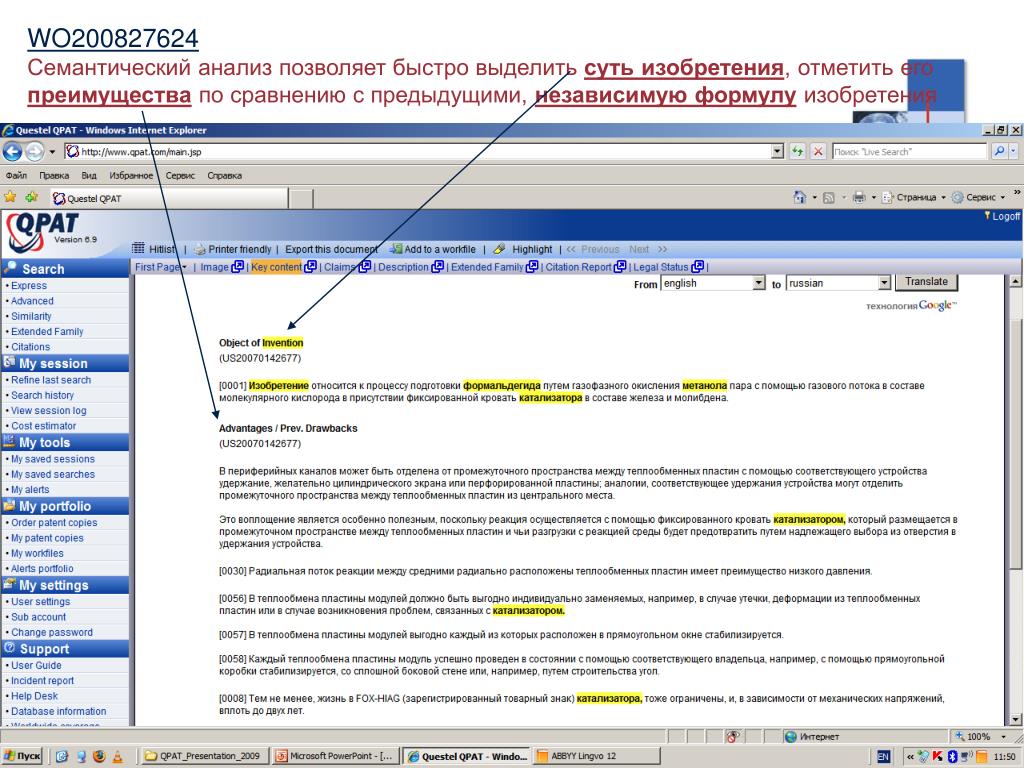1024x768 pixels.
Task: Open Key content in new window icon
Action: [x=310, y=266]
